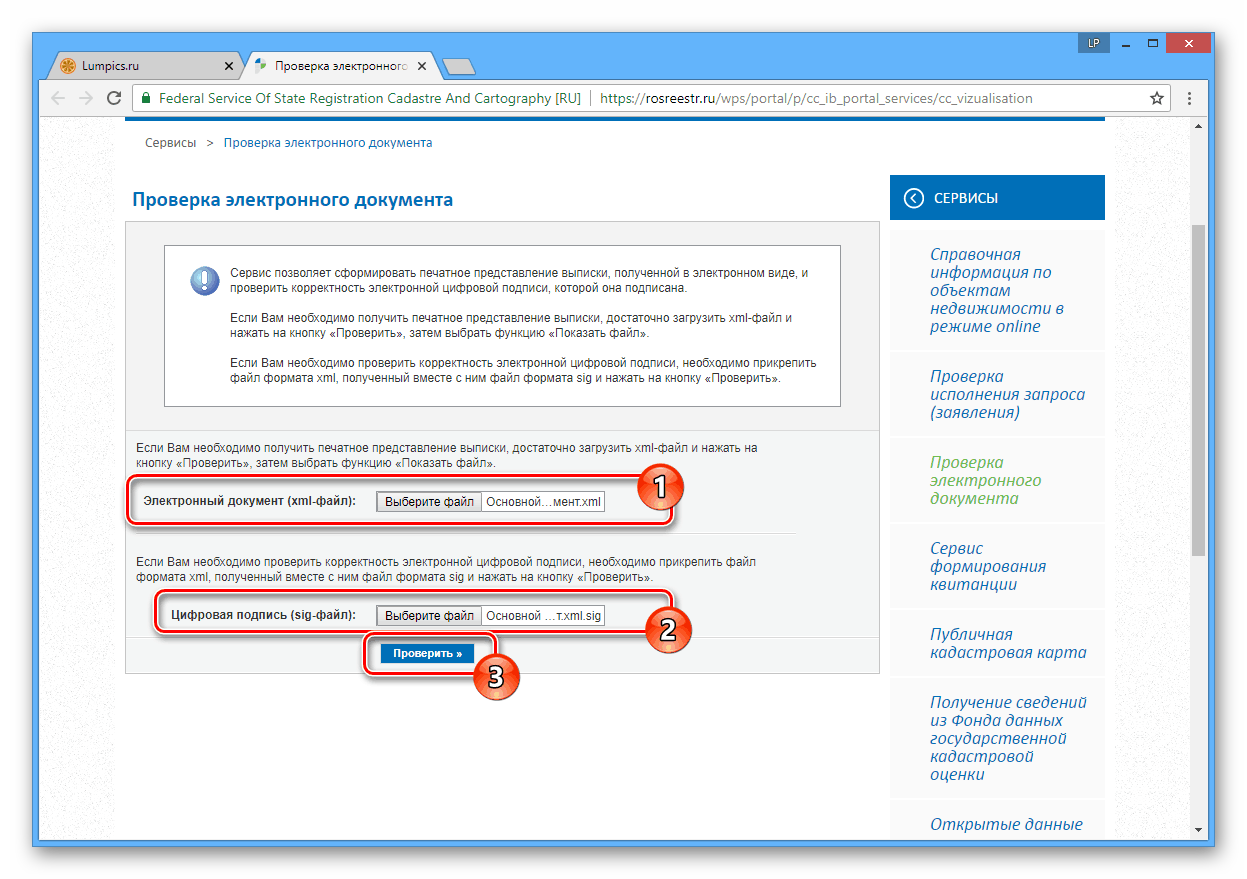Viewport: 1247px width, 879px height.
Task: Click the Проверить button
Action: pyautogui.click(x=427, y=653)
